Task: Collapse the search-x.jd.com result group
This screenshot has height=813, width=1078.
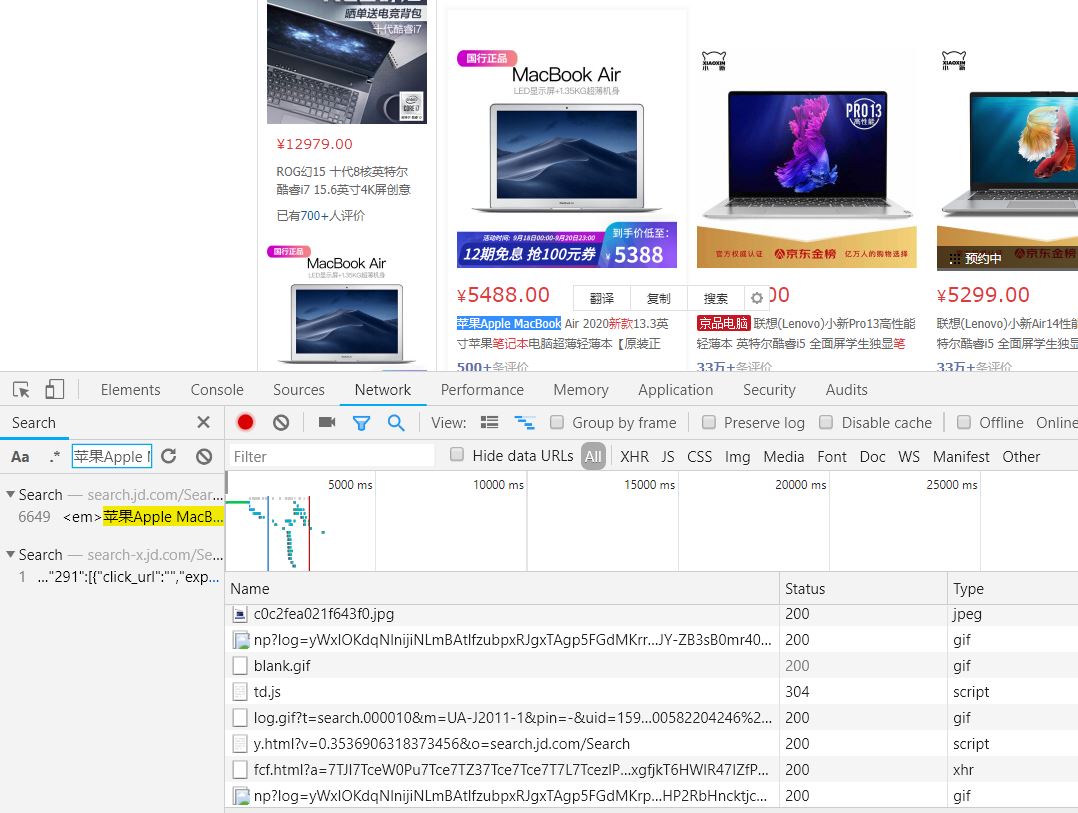Action: click(x=10, y=554)
